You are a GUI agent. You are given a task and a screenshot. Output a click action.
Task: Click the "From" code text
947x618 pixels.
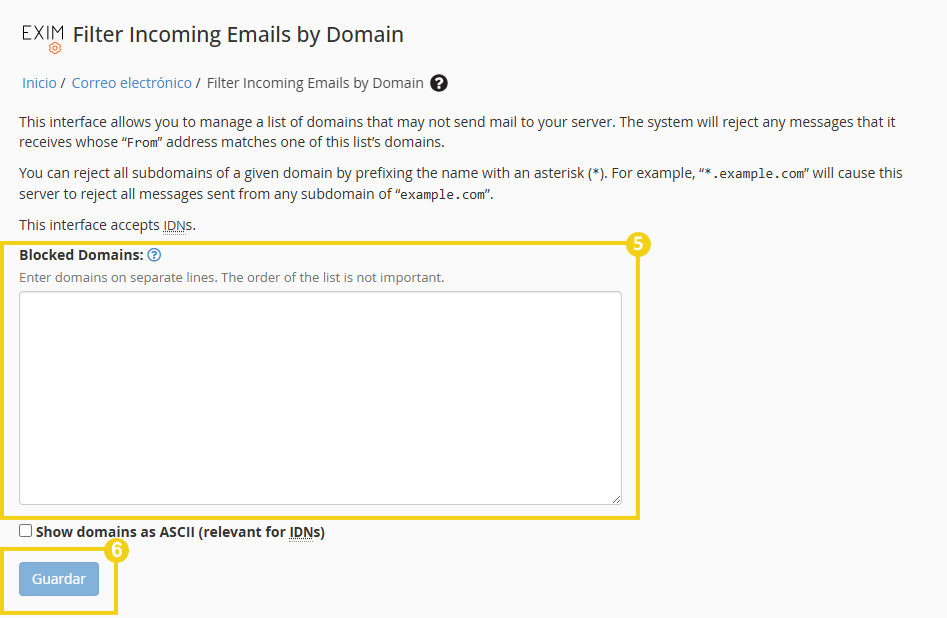coord(142,142)
